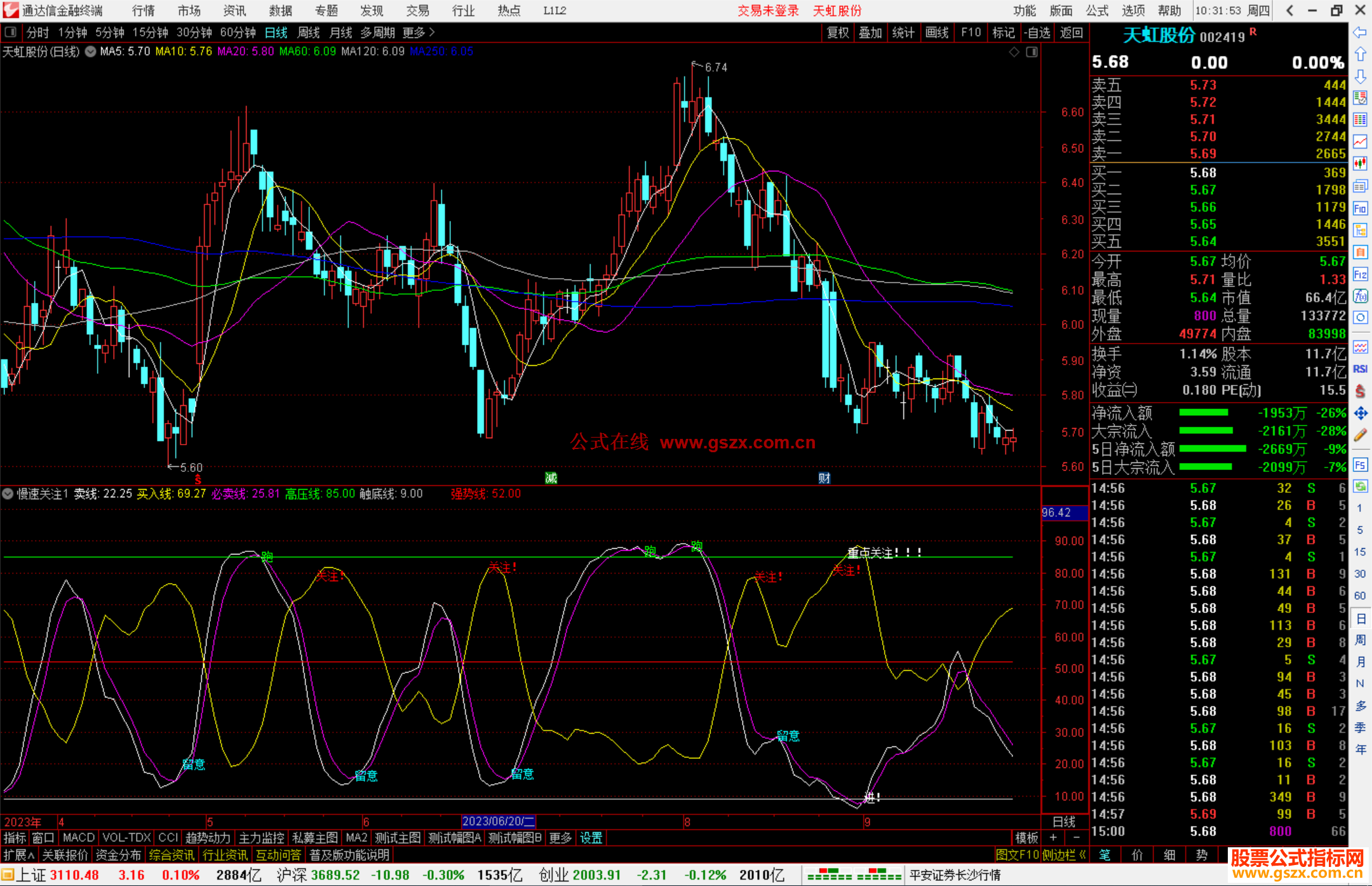Toggle the main chart indicator circle button
Image resolution: width=1372 pixels, height=886 pixels.
tap(91, 51)
